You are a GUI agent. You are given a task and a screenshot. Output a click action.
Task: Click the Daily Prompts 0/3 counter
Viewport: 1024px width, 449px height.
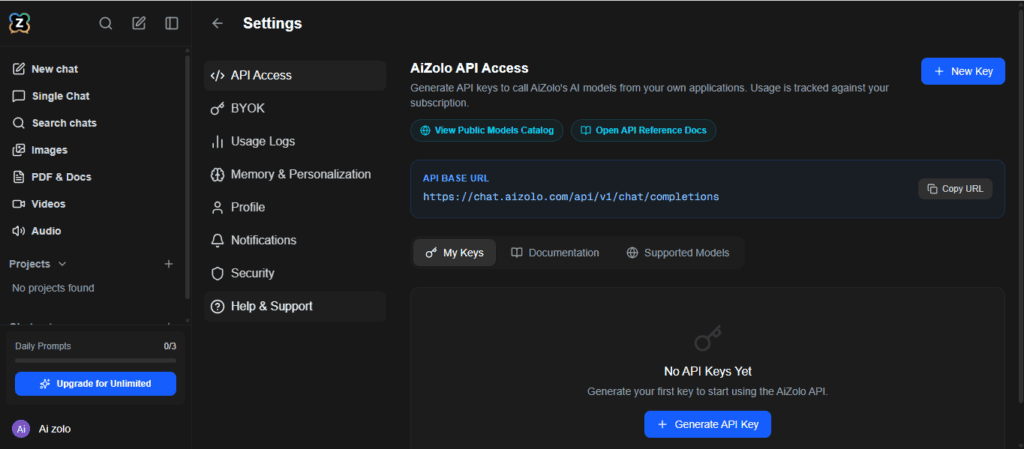170,346
